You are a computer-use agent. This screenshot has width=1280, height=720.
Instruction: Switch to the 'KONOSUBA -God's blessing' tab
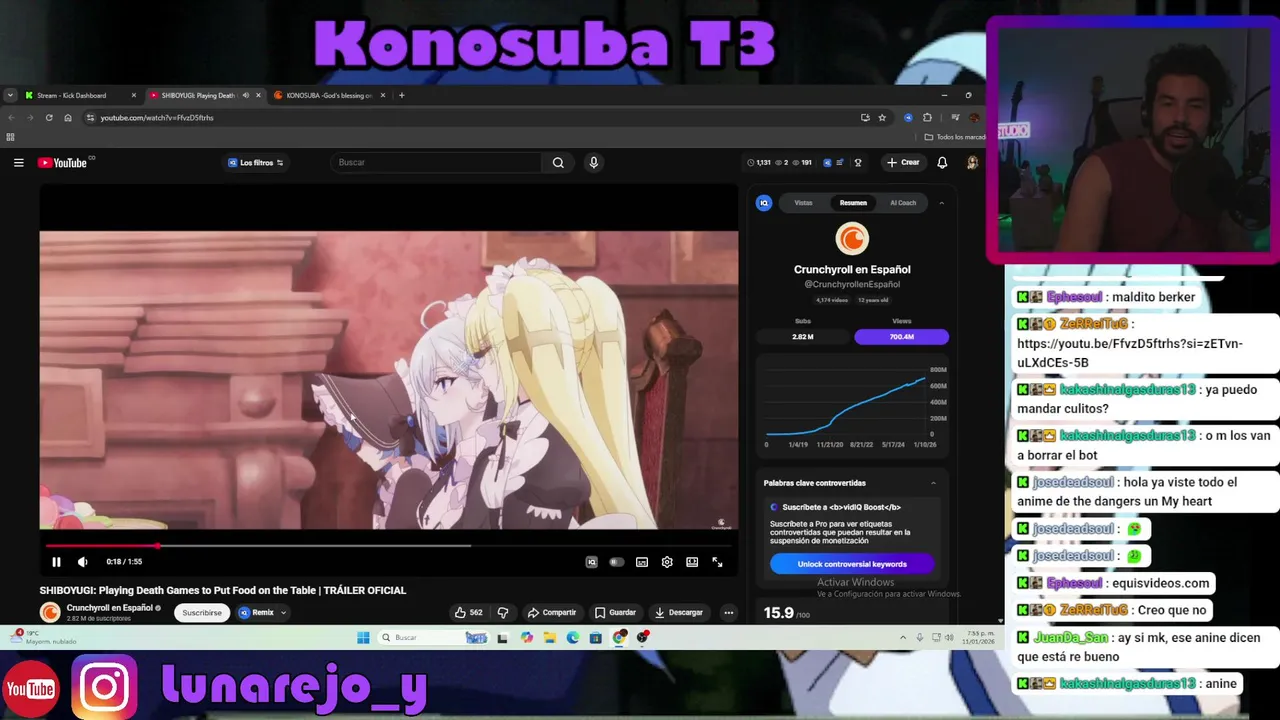328,95
